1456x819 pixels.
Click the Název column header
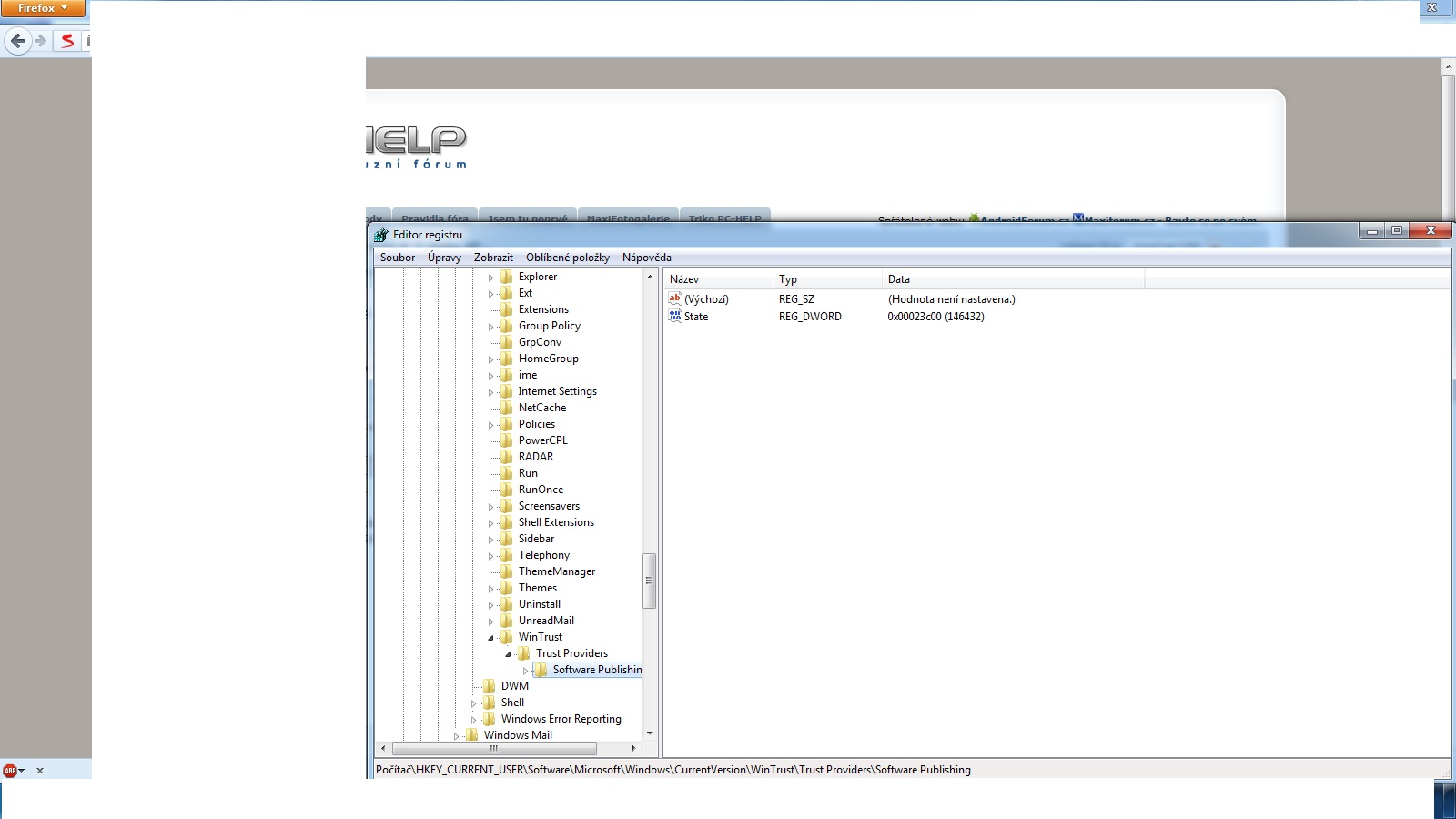718,279
